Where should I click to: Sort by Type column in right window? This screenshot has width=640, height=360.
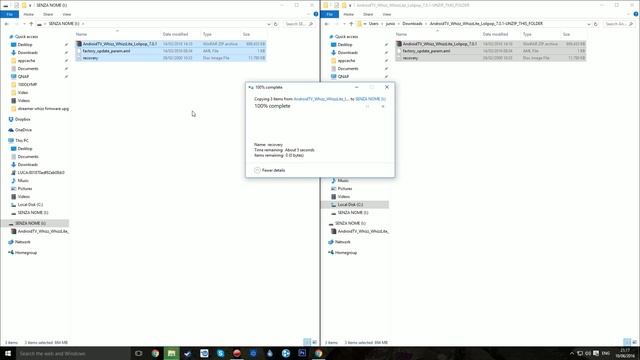(x=527, y=34)
